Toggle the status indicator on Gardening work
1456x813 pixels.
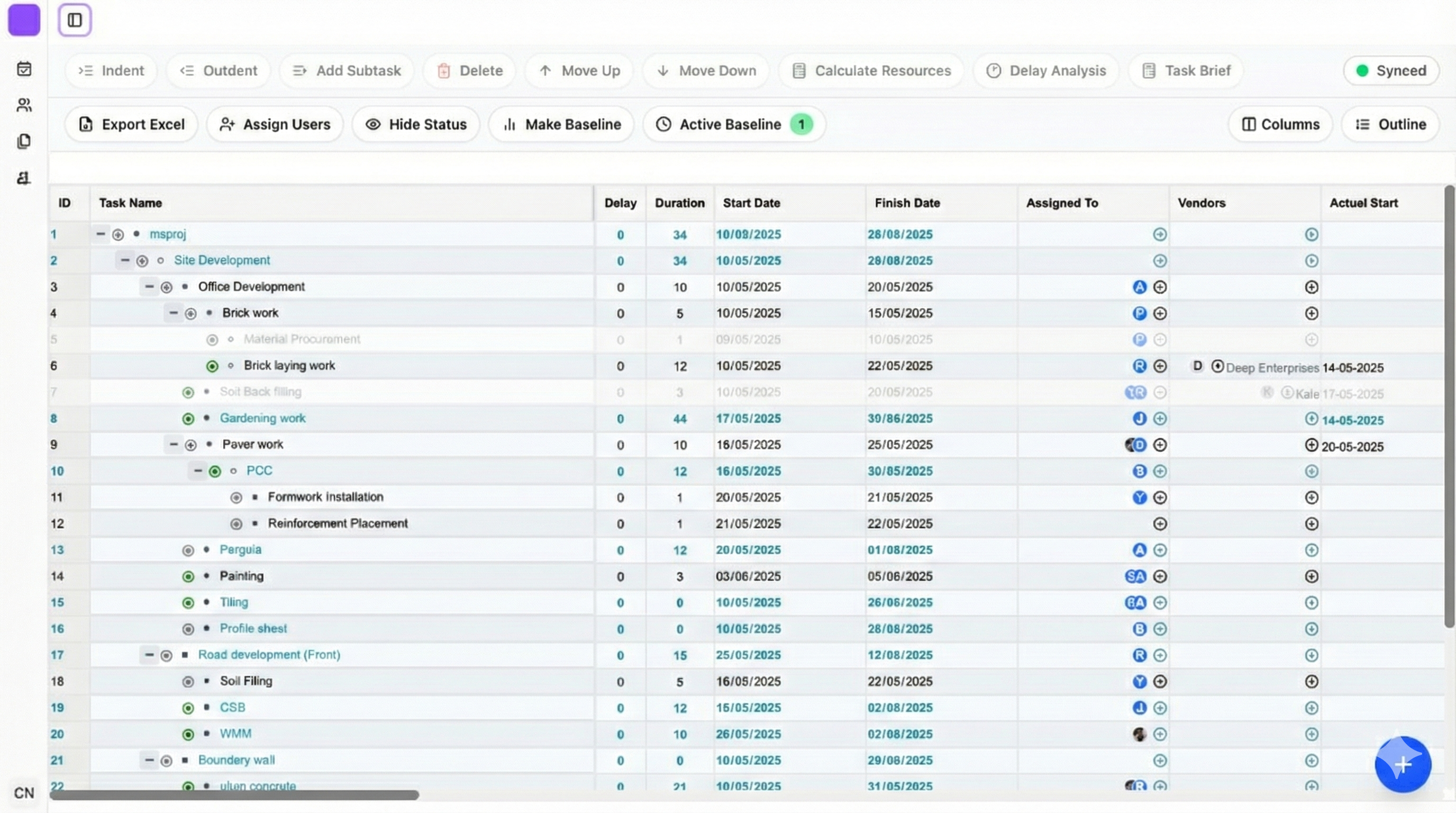(188, 419)
